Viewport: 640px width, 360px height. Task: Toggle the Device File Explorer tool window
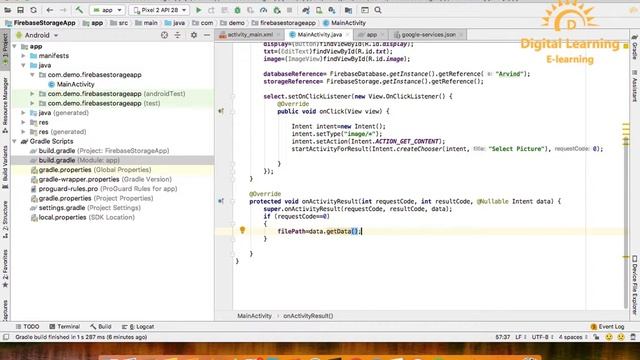pos(635,285)
